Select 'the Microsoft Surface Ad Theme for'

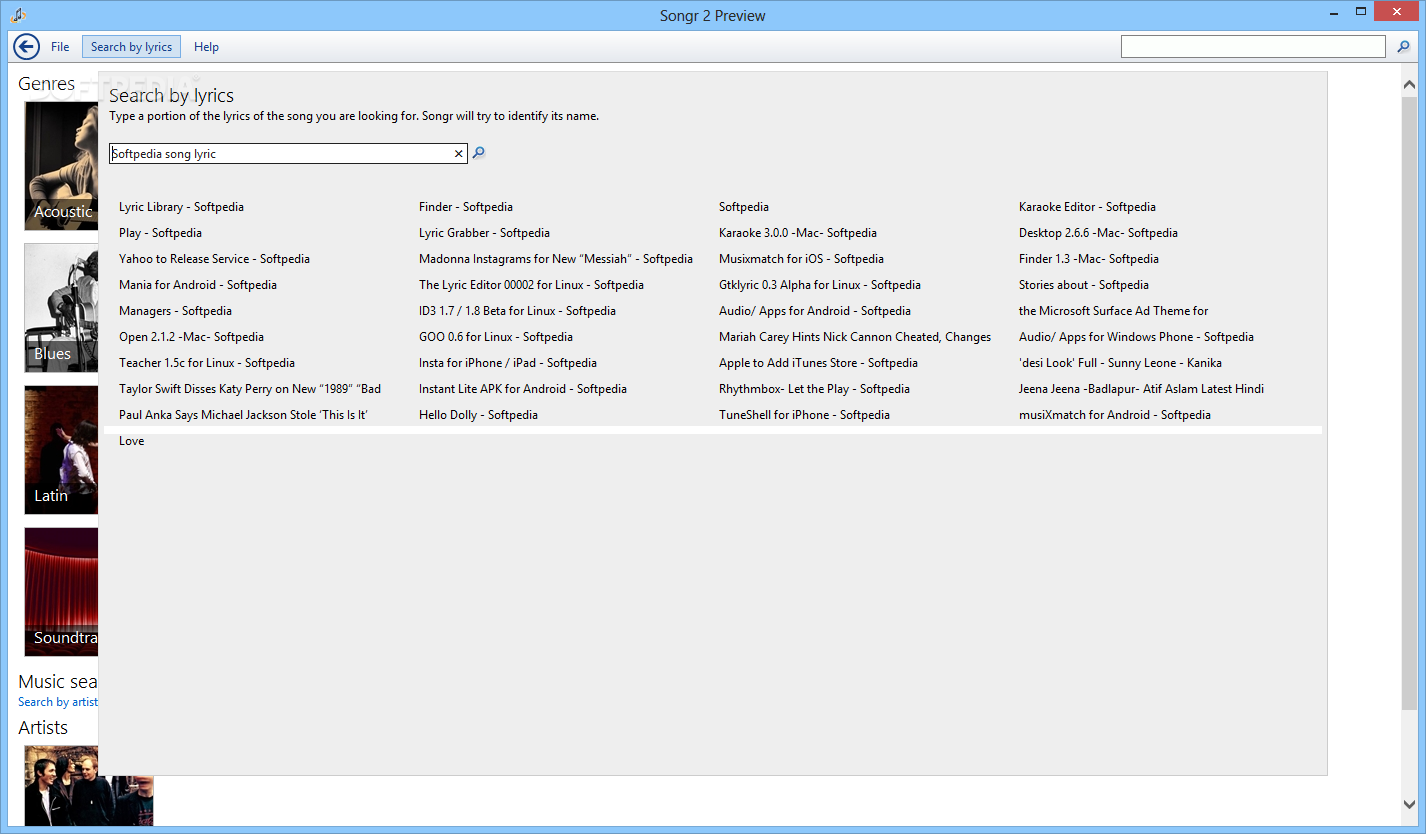pos(1113,311)
